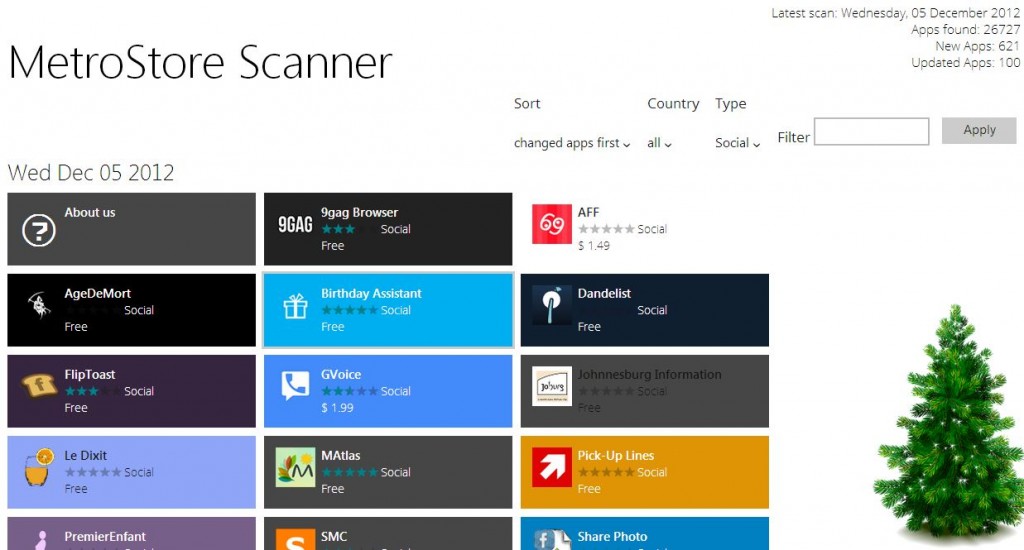Click the PremierEnfant figure icon
The image size is (1024, 550).
coord(42,540)
